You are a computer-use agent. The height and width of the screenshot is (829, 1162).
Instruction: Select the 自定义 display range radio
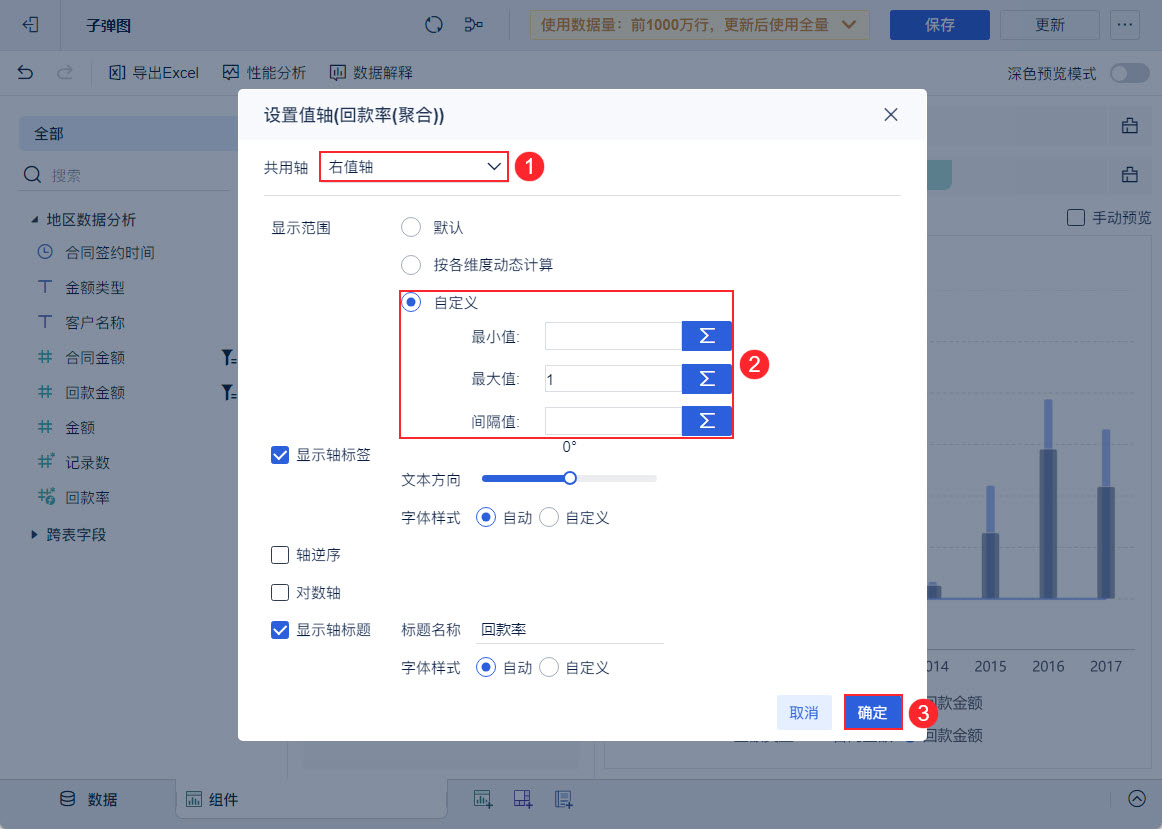click(x=411, y=302)
